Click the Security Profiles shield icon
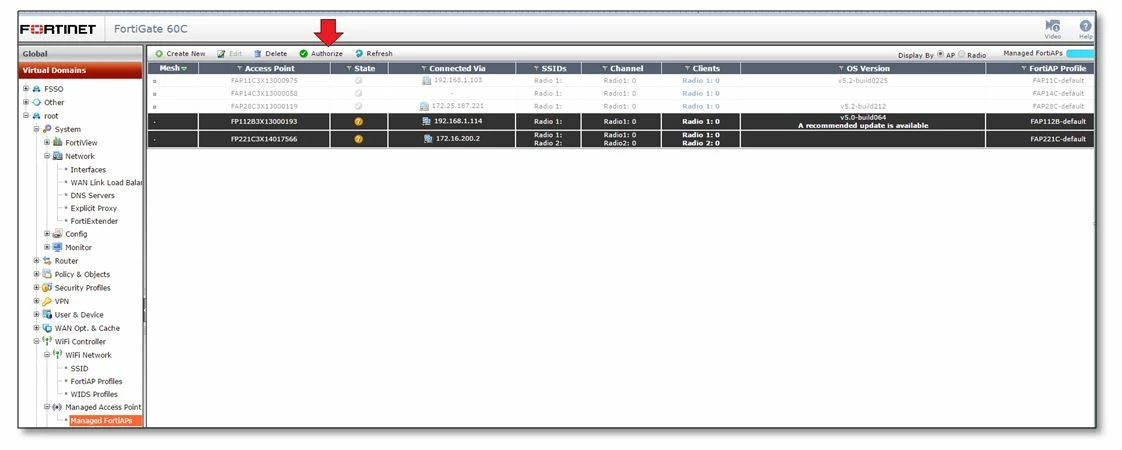 click(47, 288)
